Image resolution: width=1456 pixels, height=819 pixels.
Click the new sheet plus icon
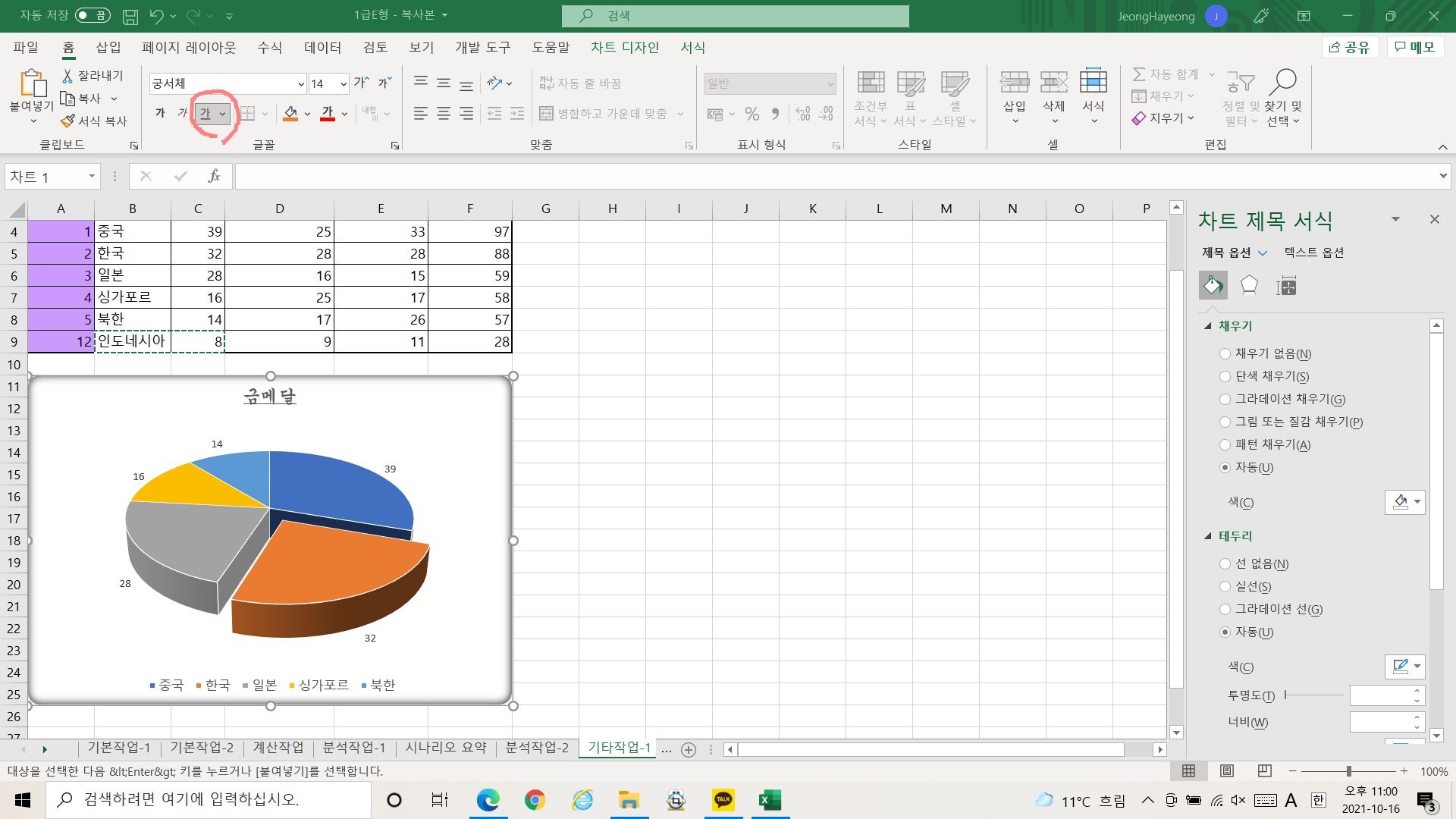click(688, 749)
